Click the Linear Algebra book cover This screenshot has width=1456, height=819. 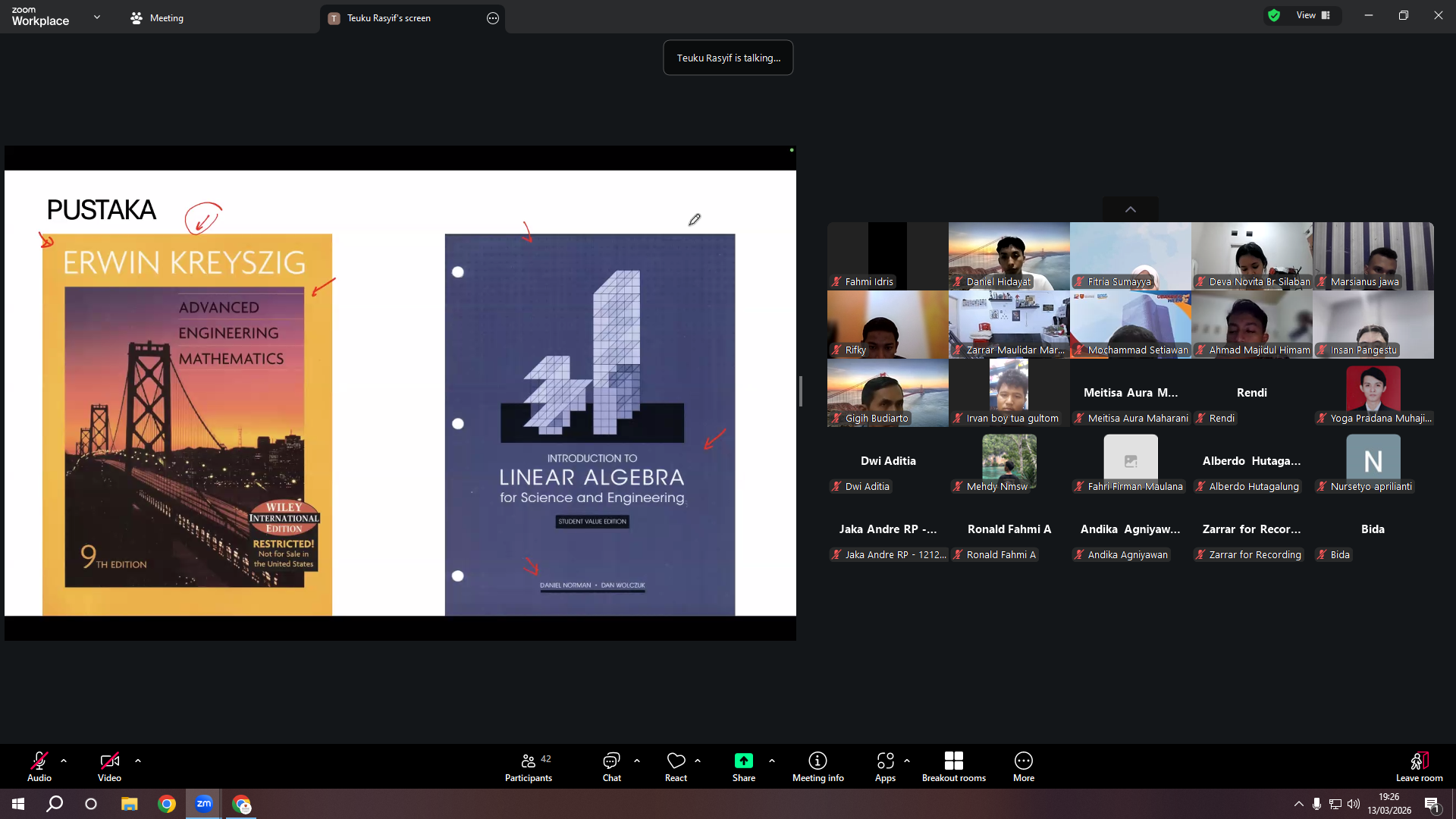tap(590, 425)
